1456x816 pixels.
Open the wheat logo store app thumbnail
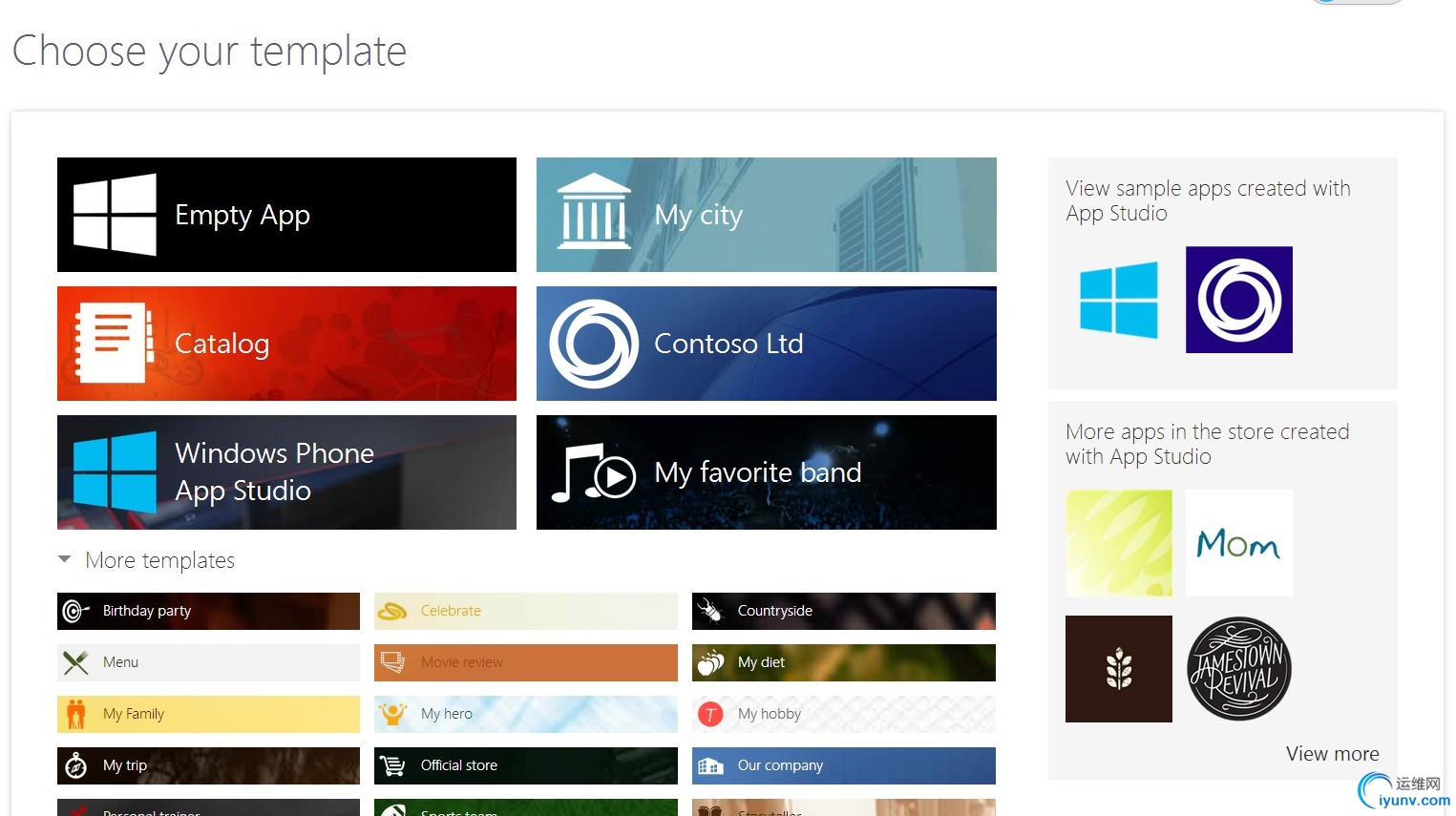tap(1119, 669)
